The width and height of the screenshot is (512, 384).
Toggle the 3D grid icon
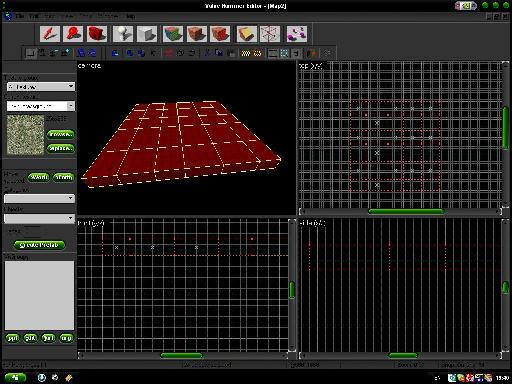(42, 53)
